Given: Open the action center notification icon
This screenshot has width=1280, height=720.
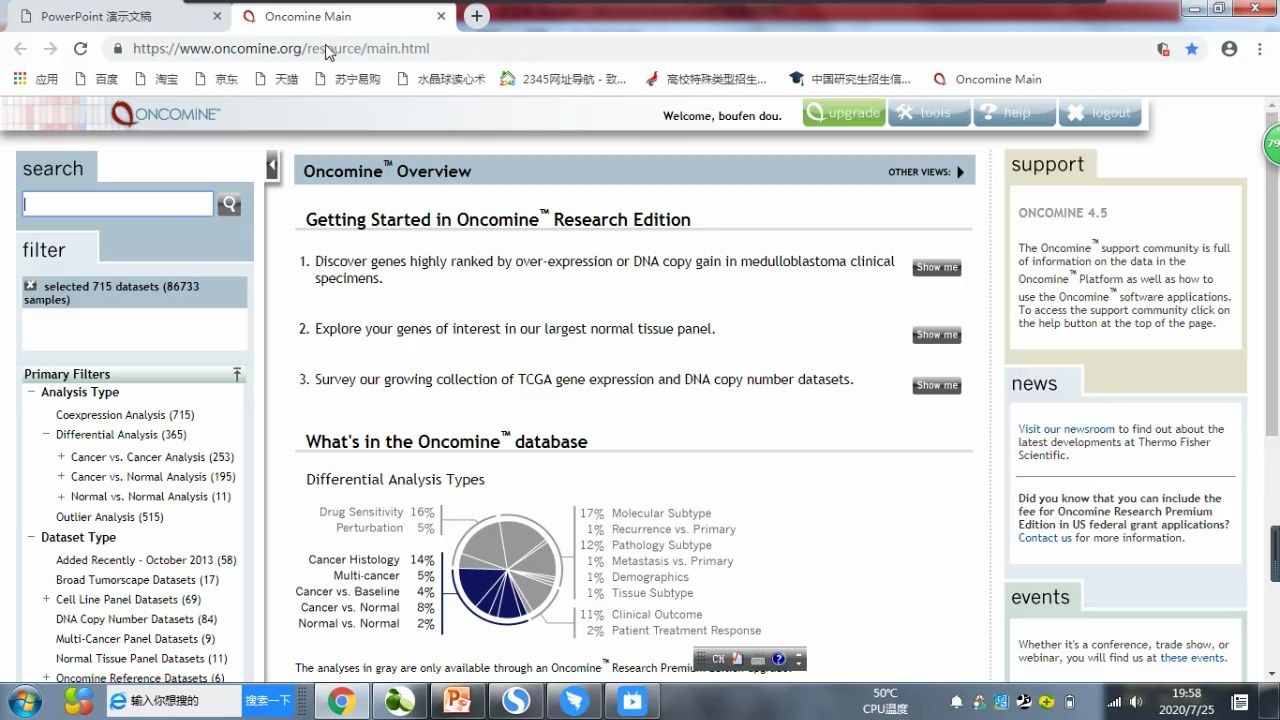Looking at the screenshot, I should (1240, 702).
